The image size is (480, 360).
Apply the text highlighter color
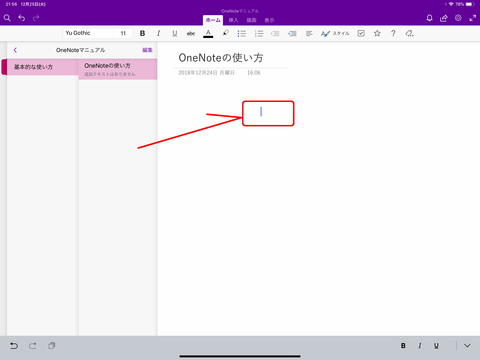(x=225, y=33)
